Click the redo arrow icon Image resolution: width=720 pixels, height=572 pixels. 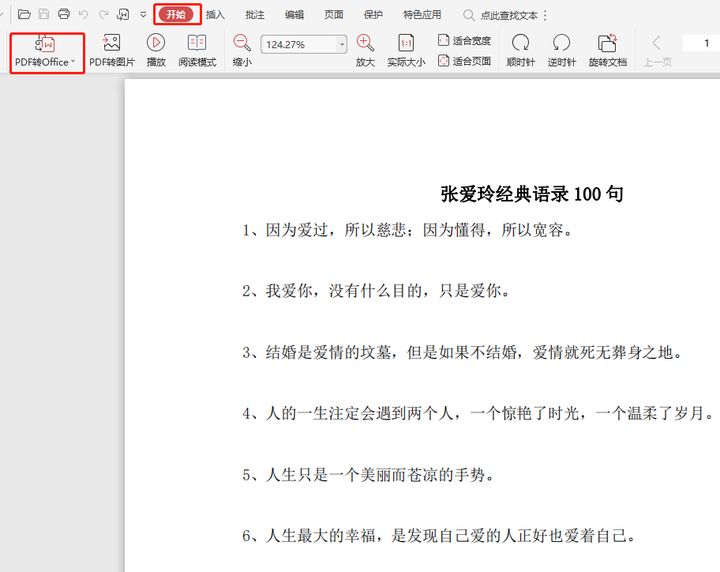(103, 15)
